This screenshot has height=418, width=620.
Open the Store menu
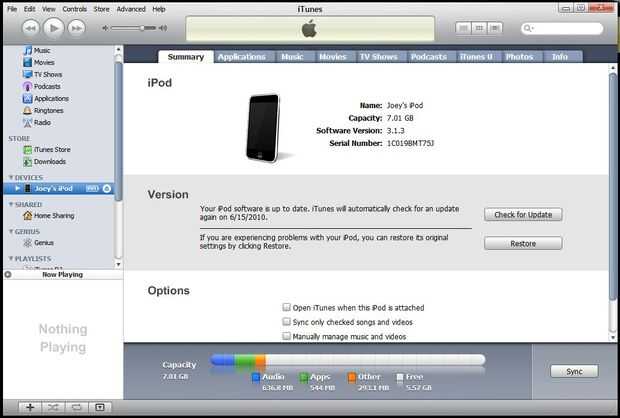pos(101,9)
